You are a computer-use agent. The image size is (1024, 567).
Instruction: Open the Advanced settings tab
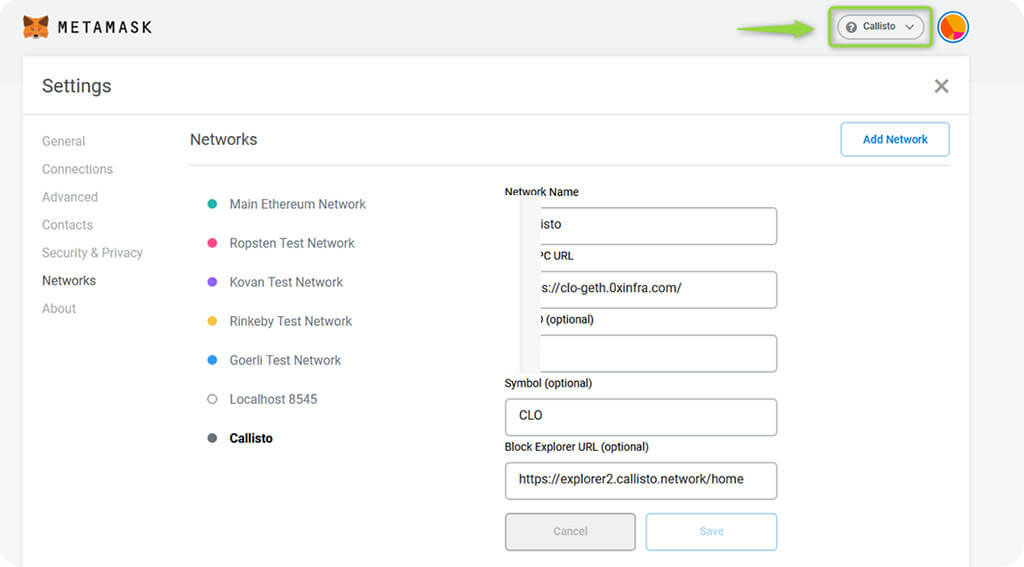tap(70, 197)
